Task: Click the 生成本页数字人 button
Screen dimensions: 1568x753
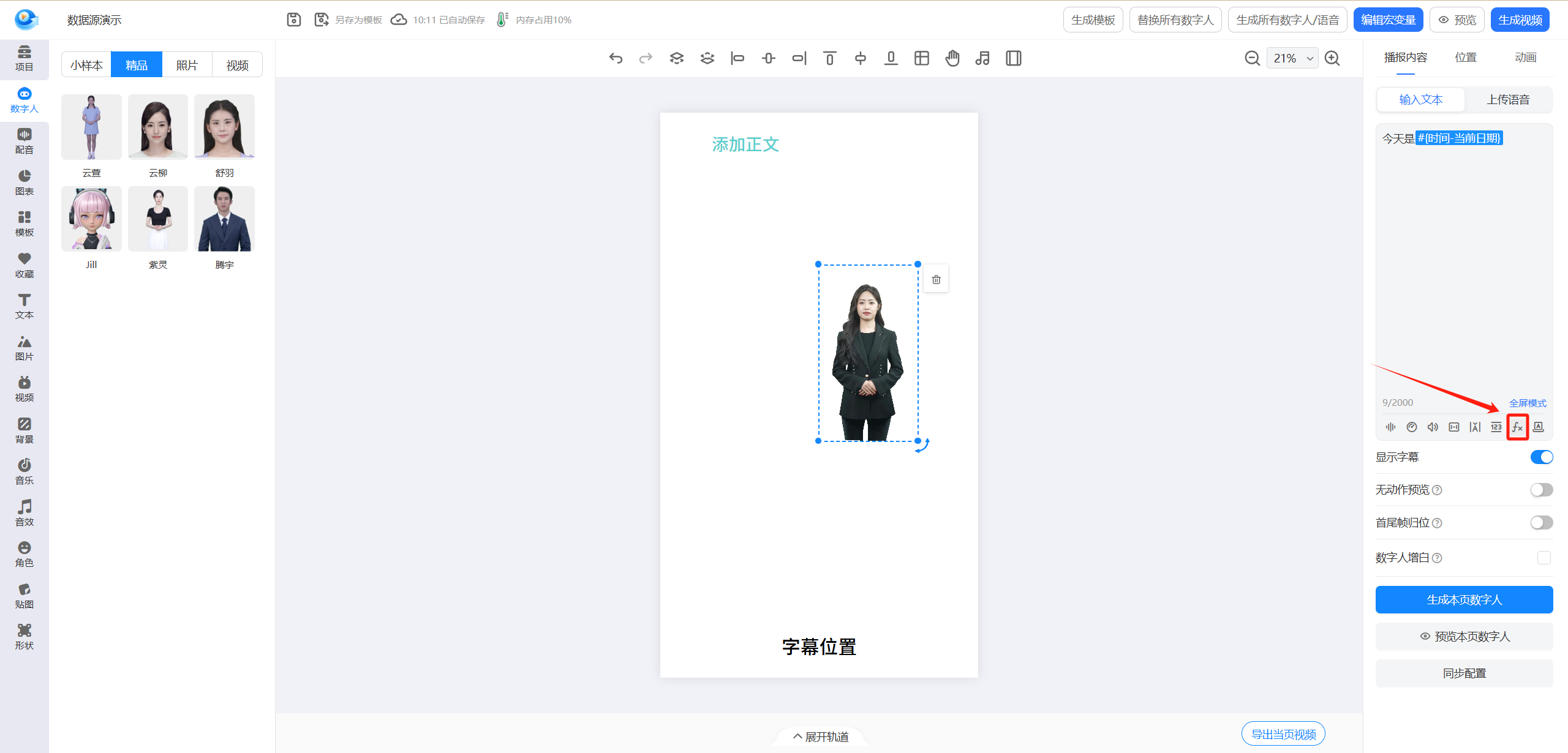Action: click(x=1464, y=600)
